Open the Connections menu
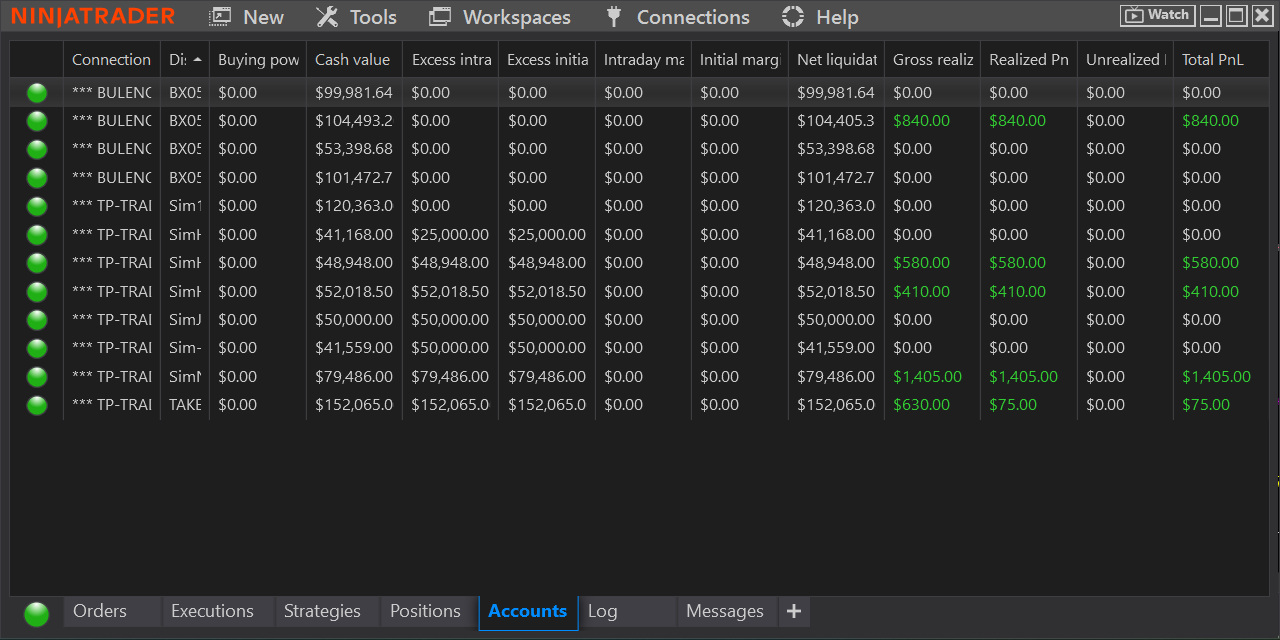The width and height of the screenshot is (1280, 640). tap(678, 17)
